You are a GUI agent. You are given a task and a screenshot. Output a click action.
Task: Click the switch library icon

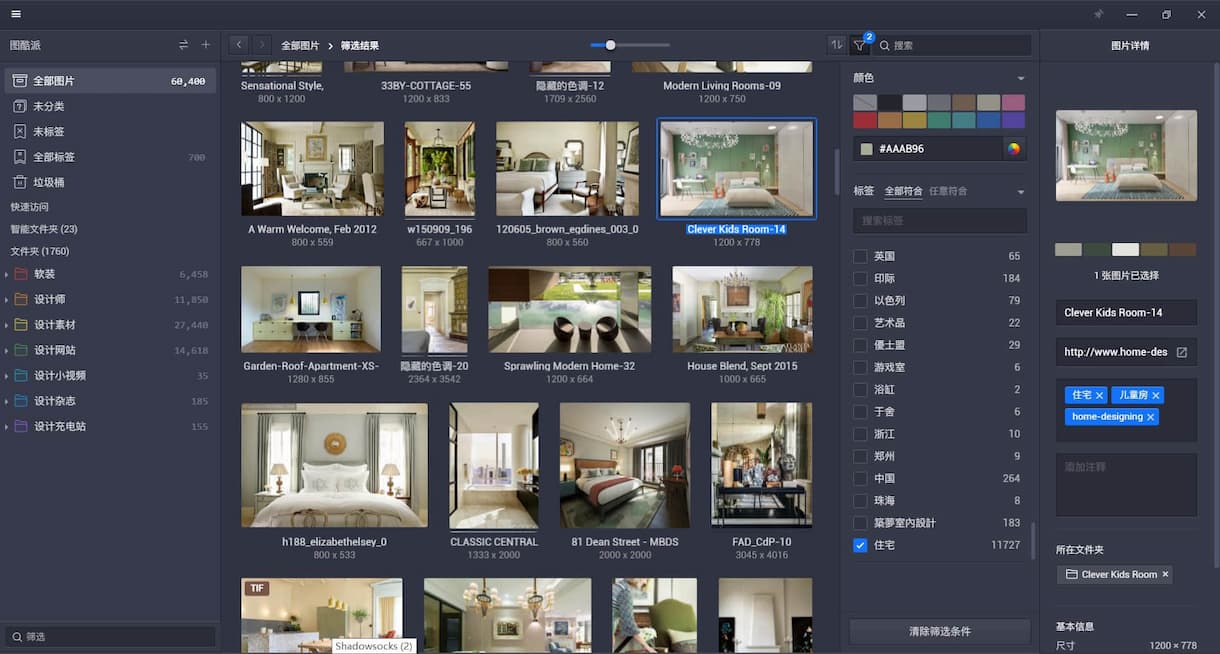tap(183, 45)
